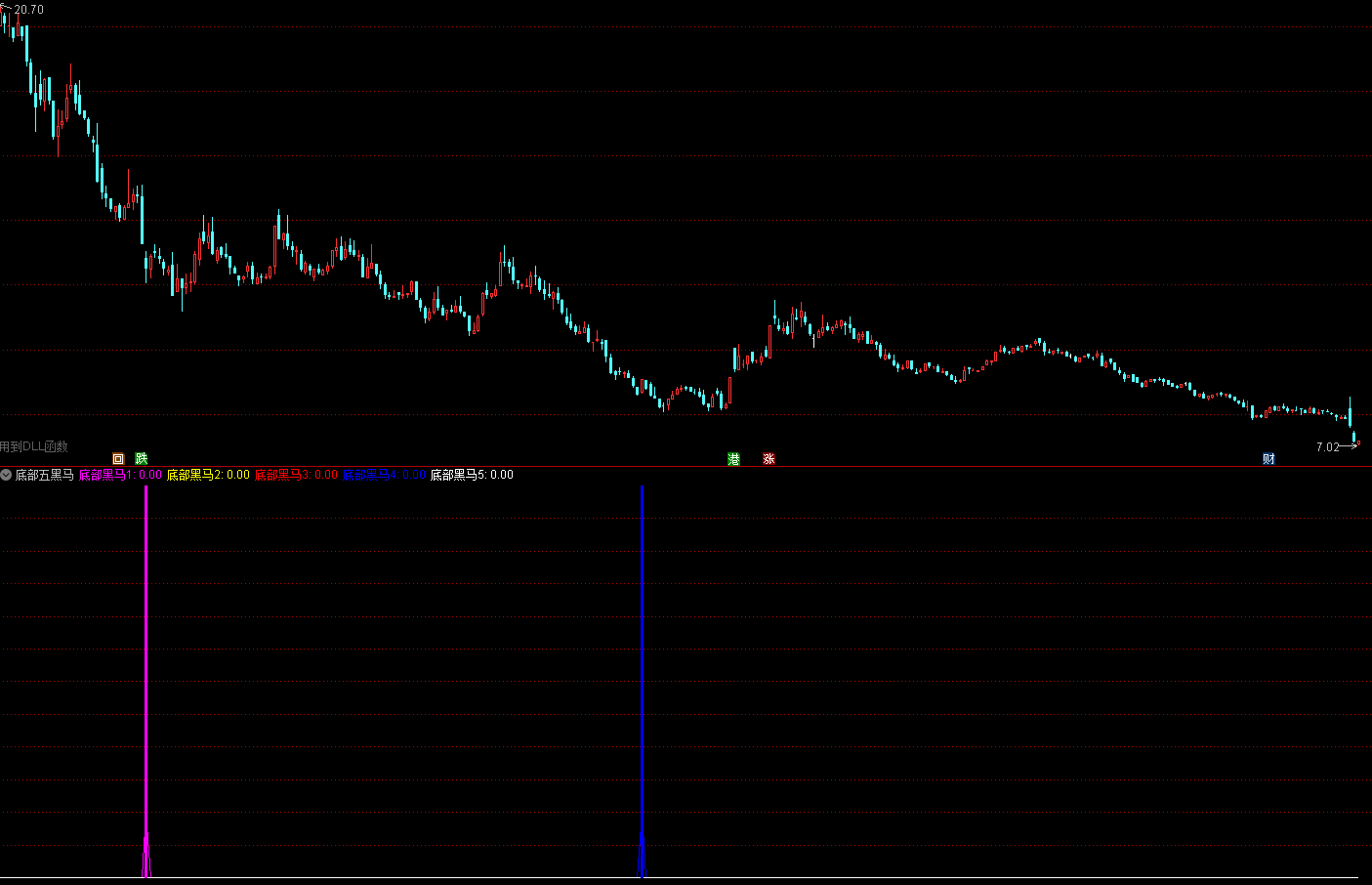Click the blue 财 event marker icon
Image resolution: width=1372 pixels, height=885 pixels.
(1268, 459)
